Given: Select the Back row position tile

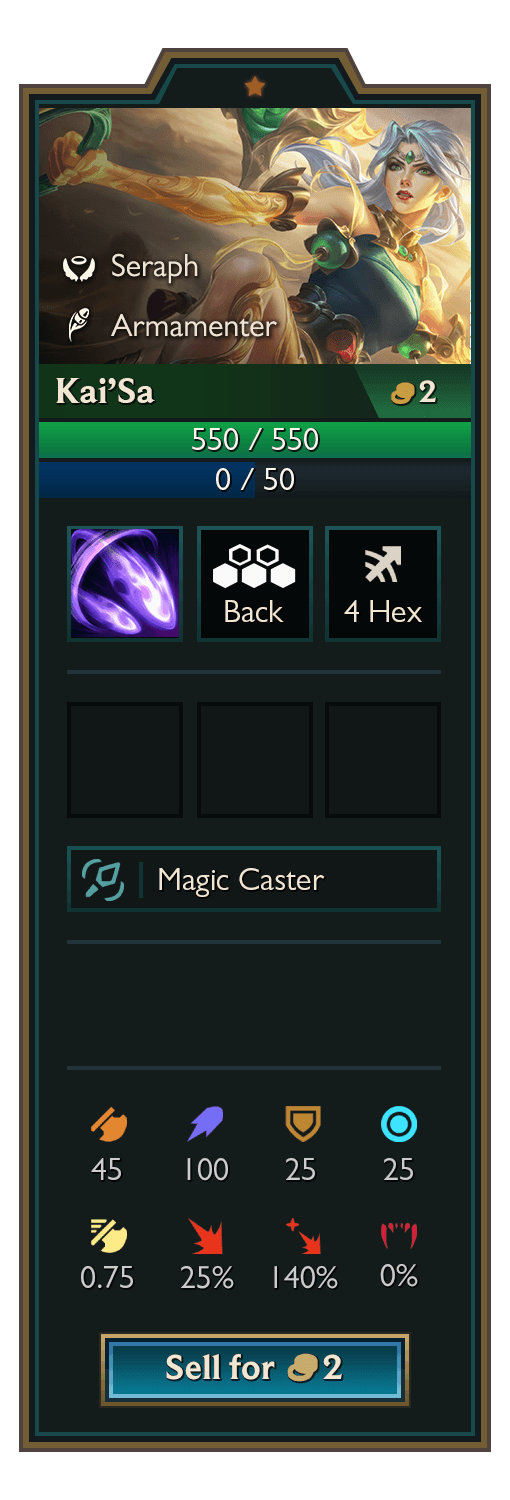Looking at the screenshot, I should 255,584.
